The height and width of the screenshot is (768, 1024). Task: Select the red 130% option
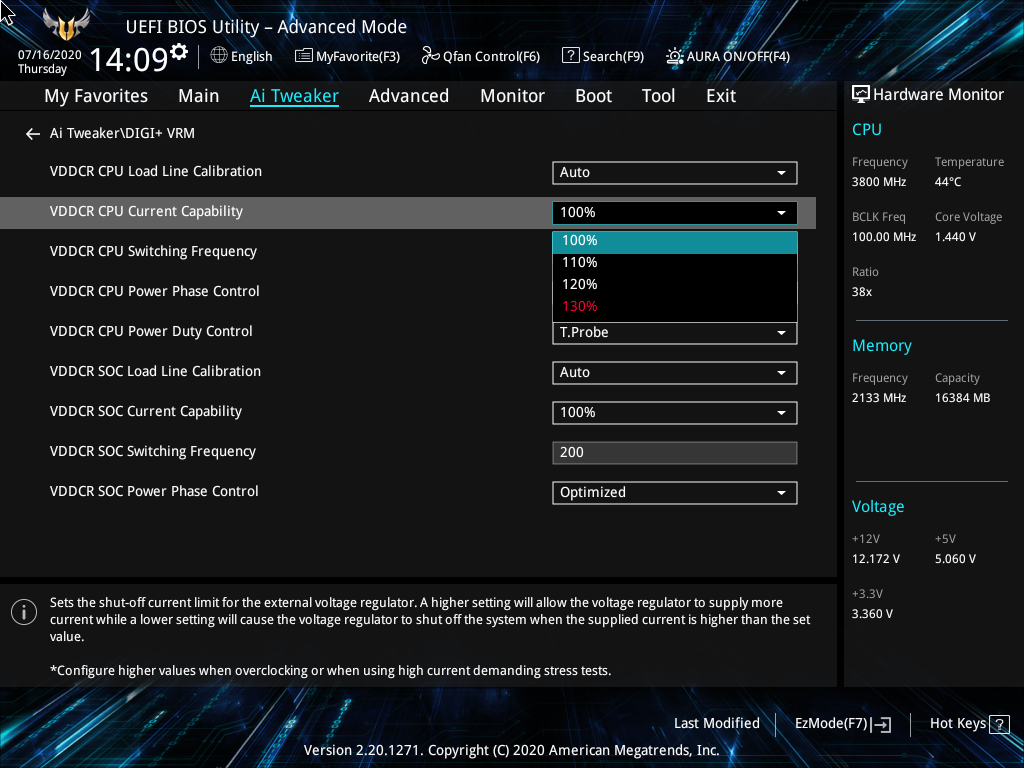click(x=675, y=306)
